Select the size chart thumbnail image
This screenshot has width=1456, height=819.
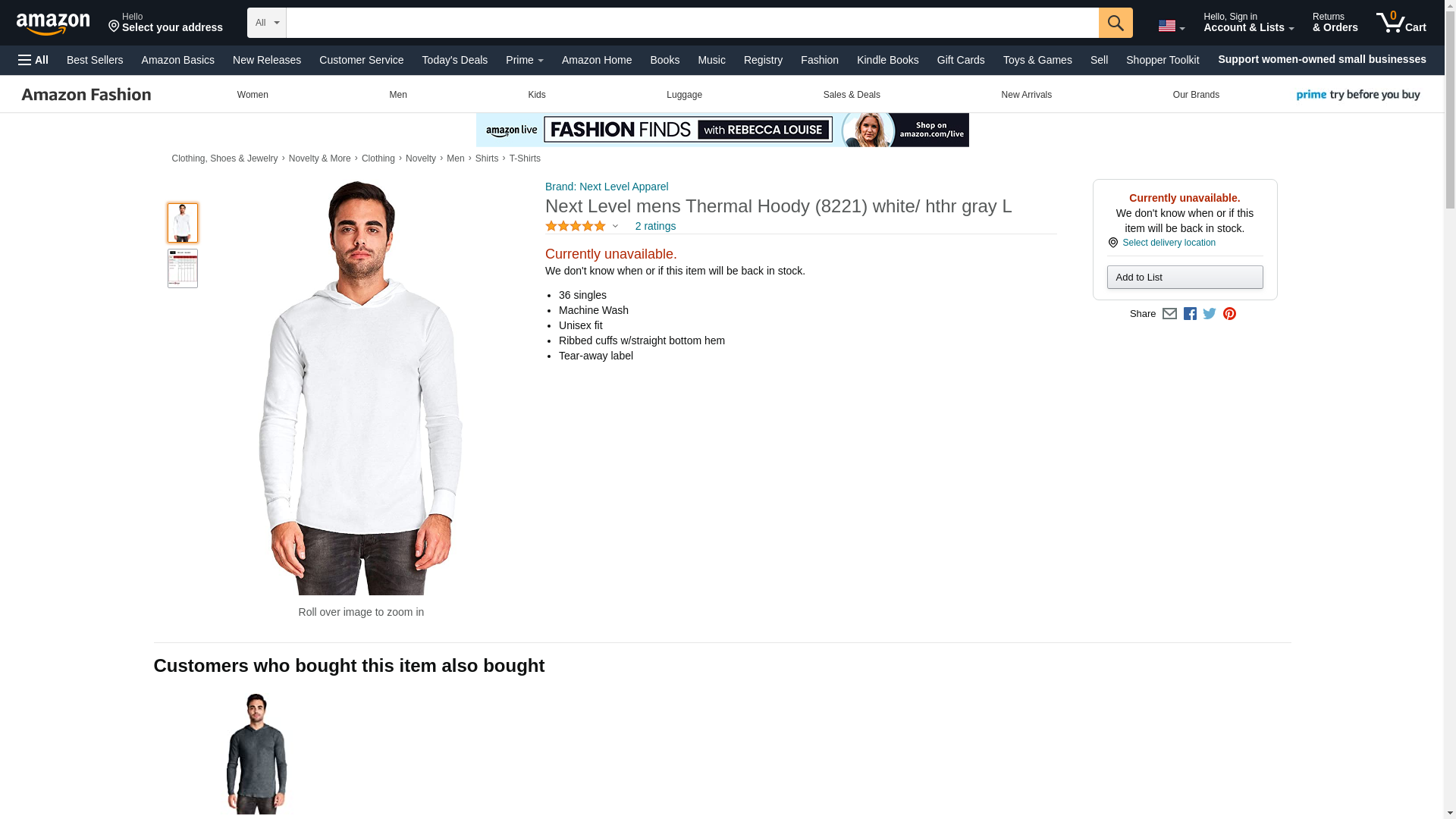click(183, 268)
